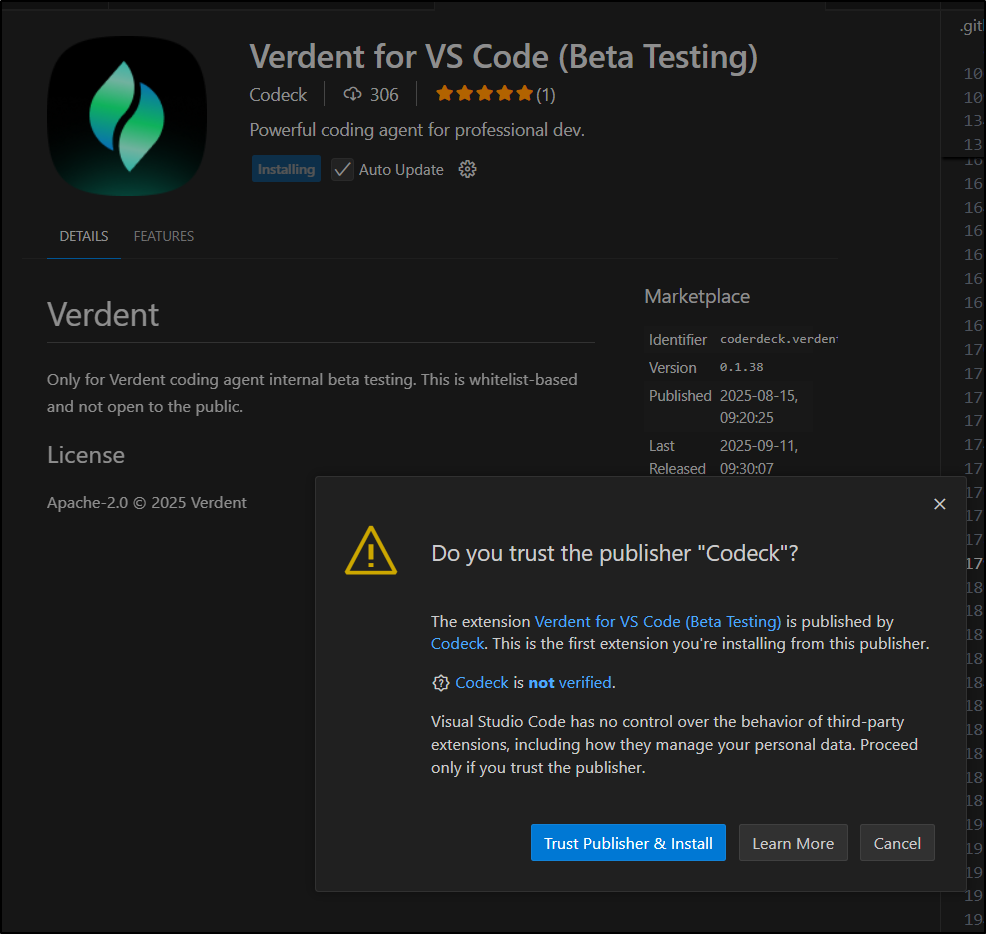This screenshot has width=986, height=934.
Task: Click the extension title heading text
Action: tap(503, 57)
